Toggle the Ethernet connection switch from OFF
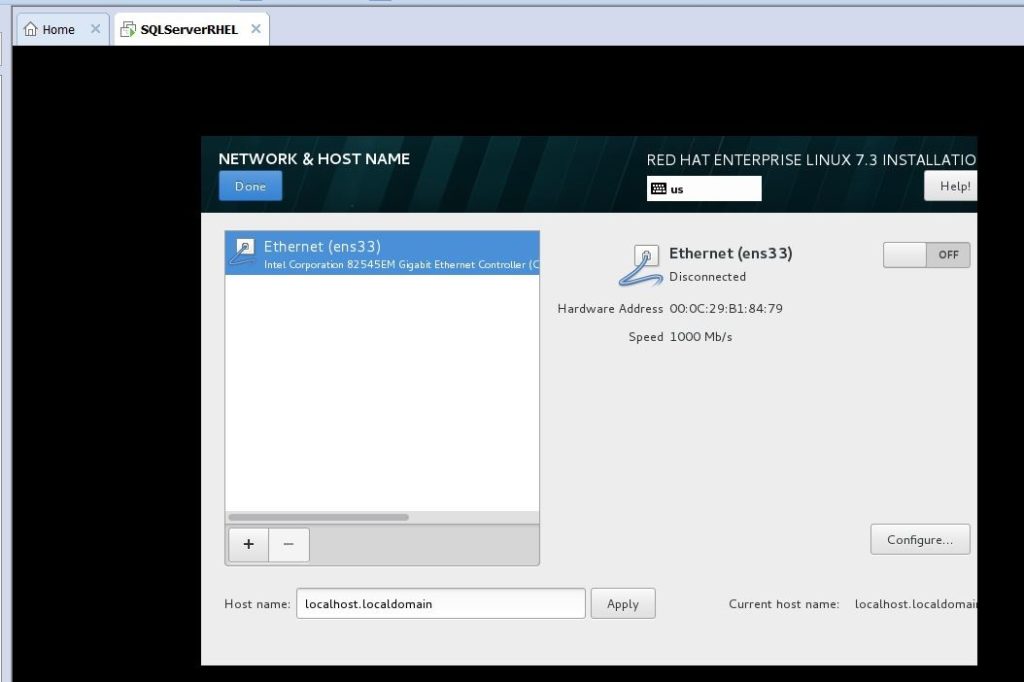Image resolution: width=1024 pixels, height=682 pixels. (926, 255)
